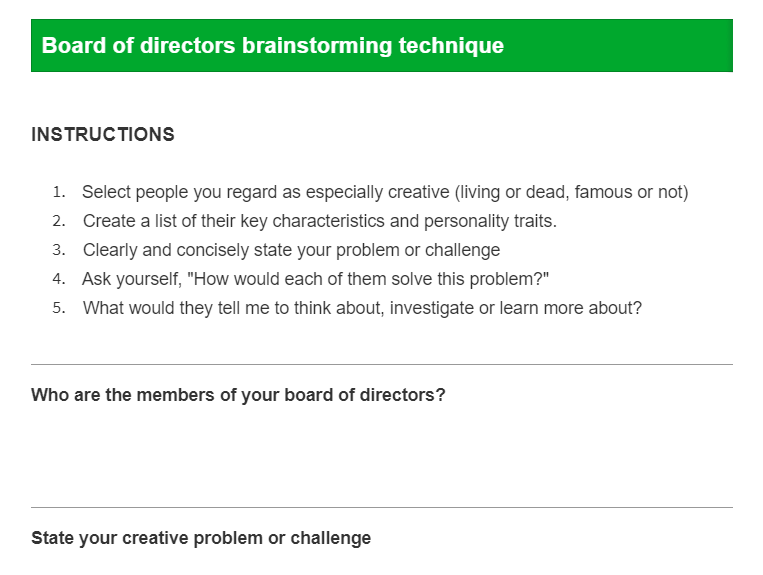Viewport: 763px width, 575px height.
Task: Click the list number '3.' marker
Action: (59, 250)
